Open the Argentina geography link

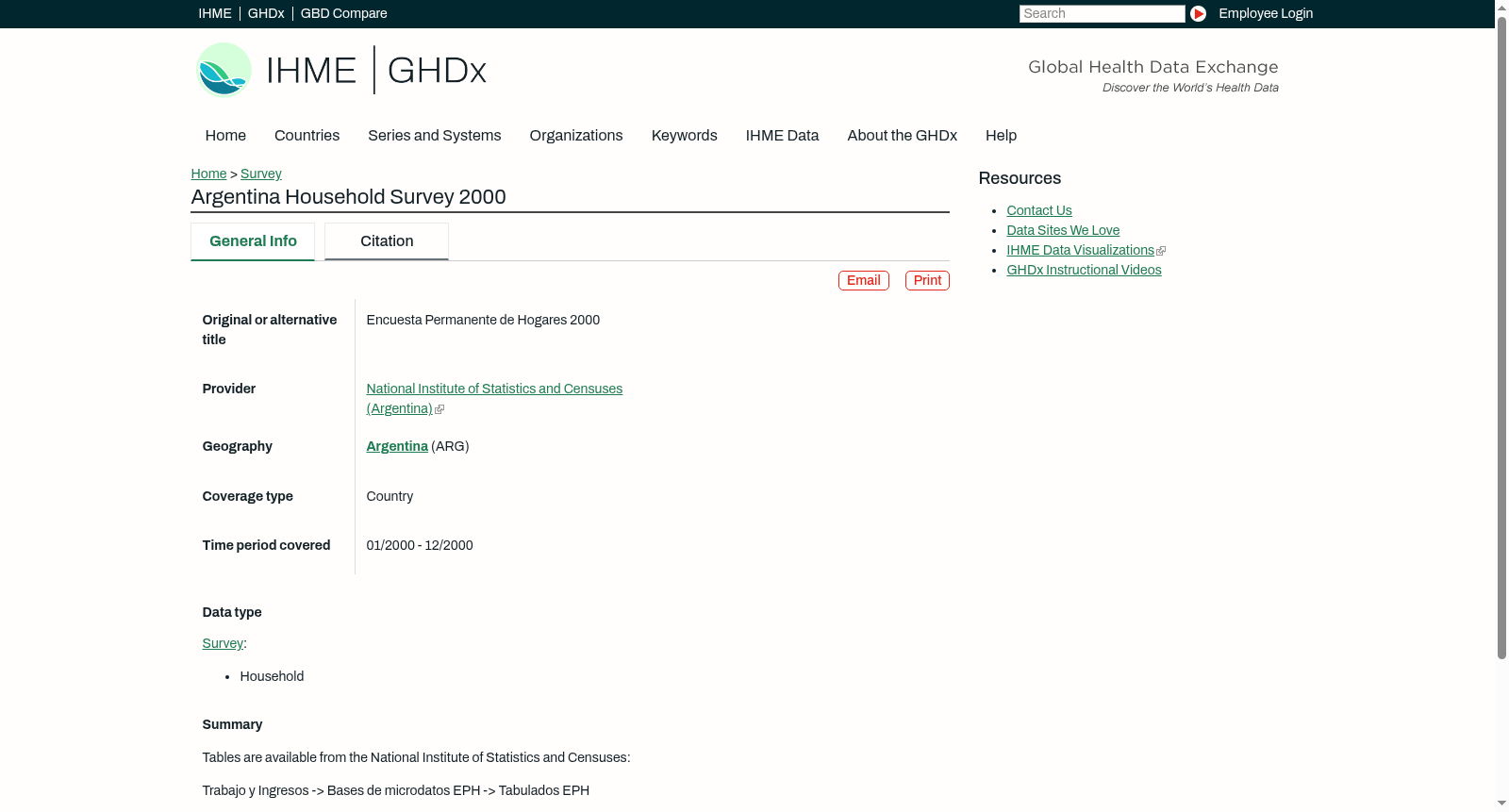pos(397,446)
